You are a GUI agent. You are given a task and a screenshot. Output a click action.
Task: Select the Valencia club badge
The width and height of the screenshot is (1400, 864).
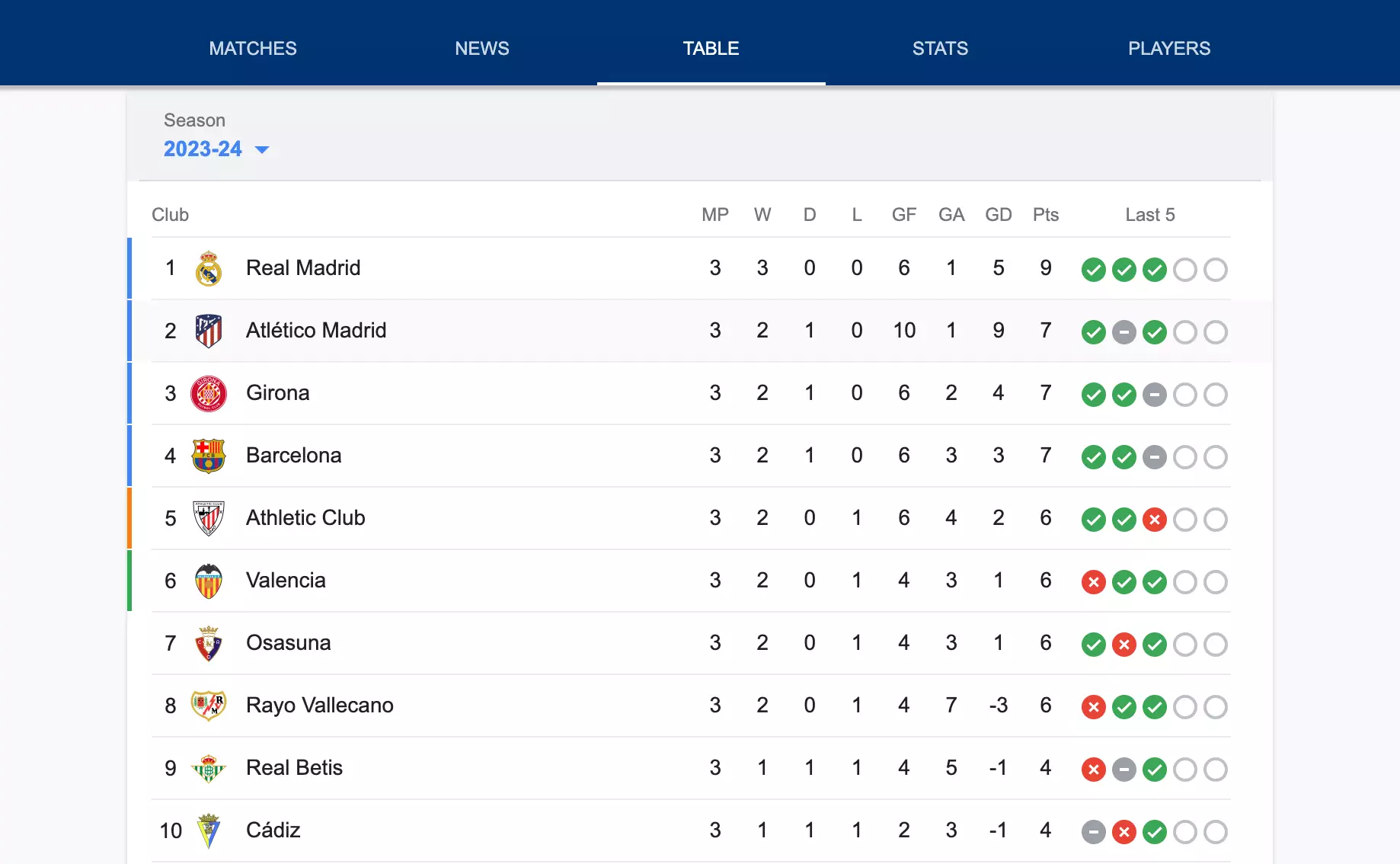(209, 581)
